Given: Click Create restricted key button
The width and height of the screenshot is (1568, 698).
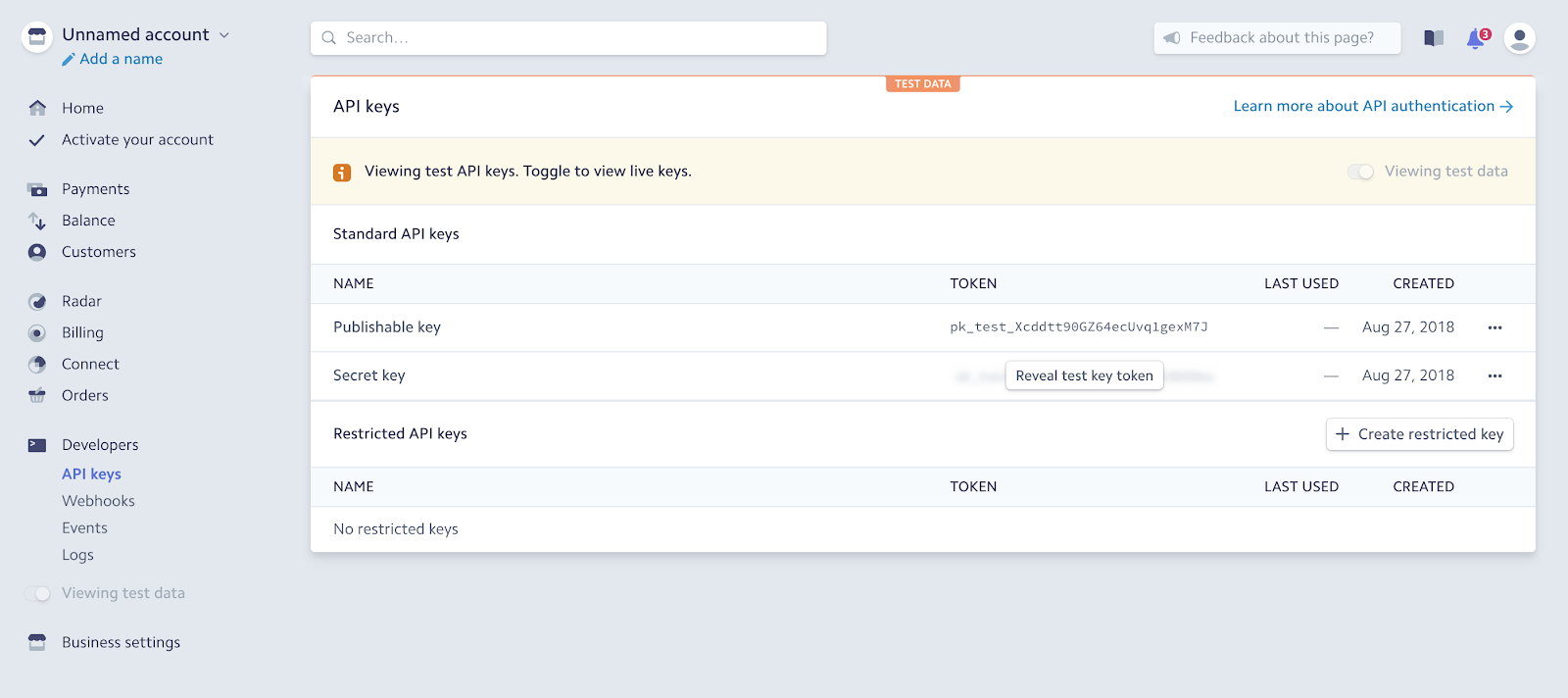Looking at the screenshot, I should 1419,434.
